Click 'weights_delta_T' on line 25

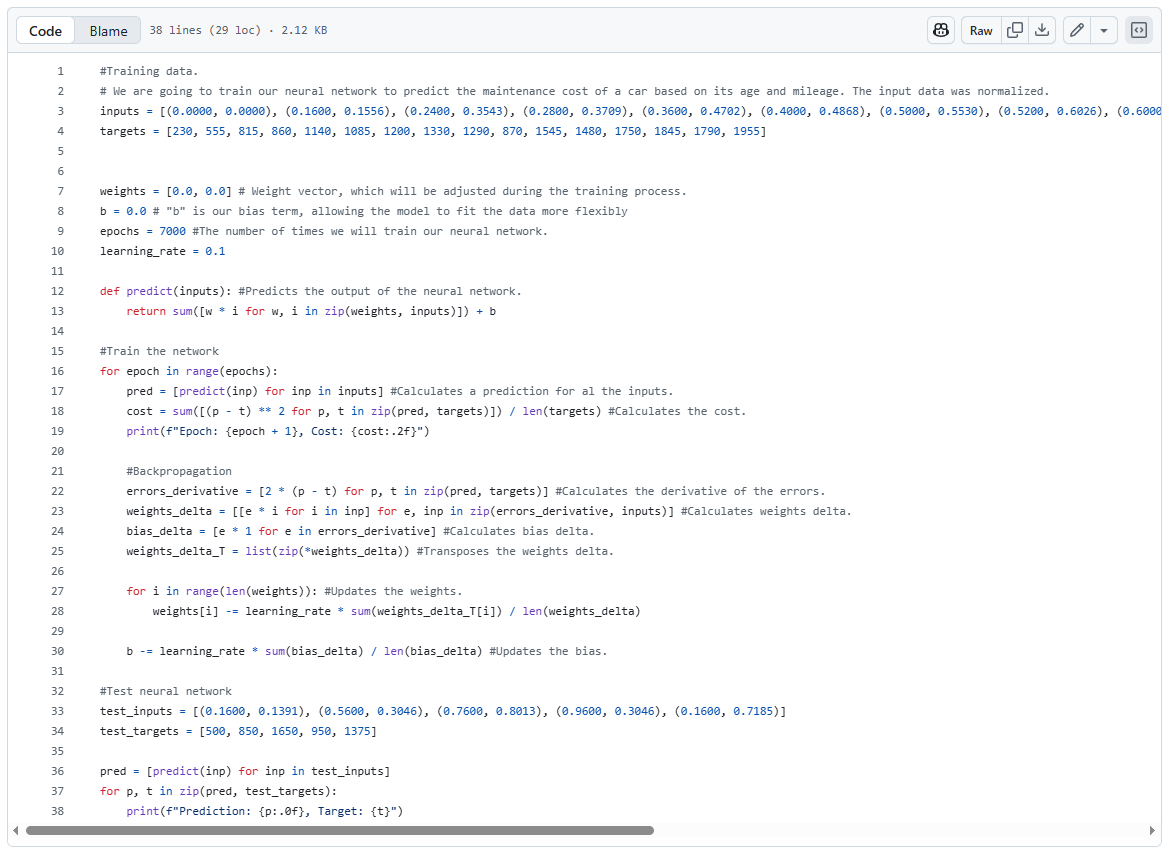175,551
